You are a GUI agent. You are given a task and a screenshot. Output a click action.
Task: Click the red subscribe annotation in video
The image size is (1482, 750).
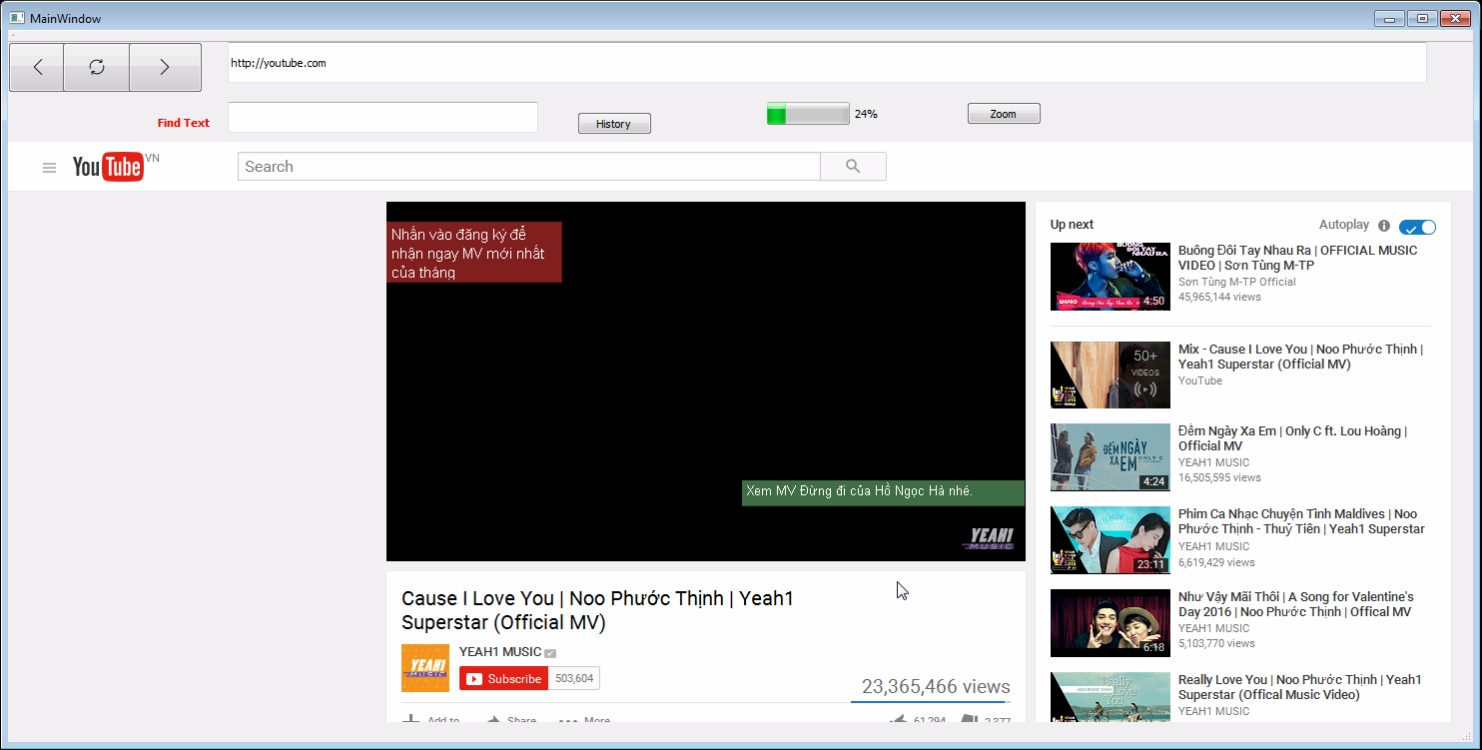(x=474, y=252)
